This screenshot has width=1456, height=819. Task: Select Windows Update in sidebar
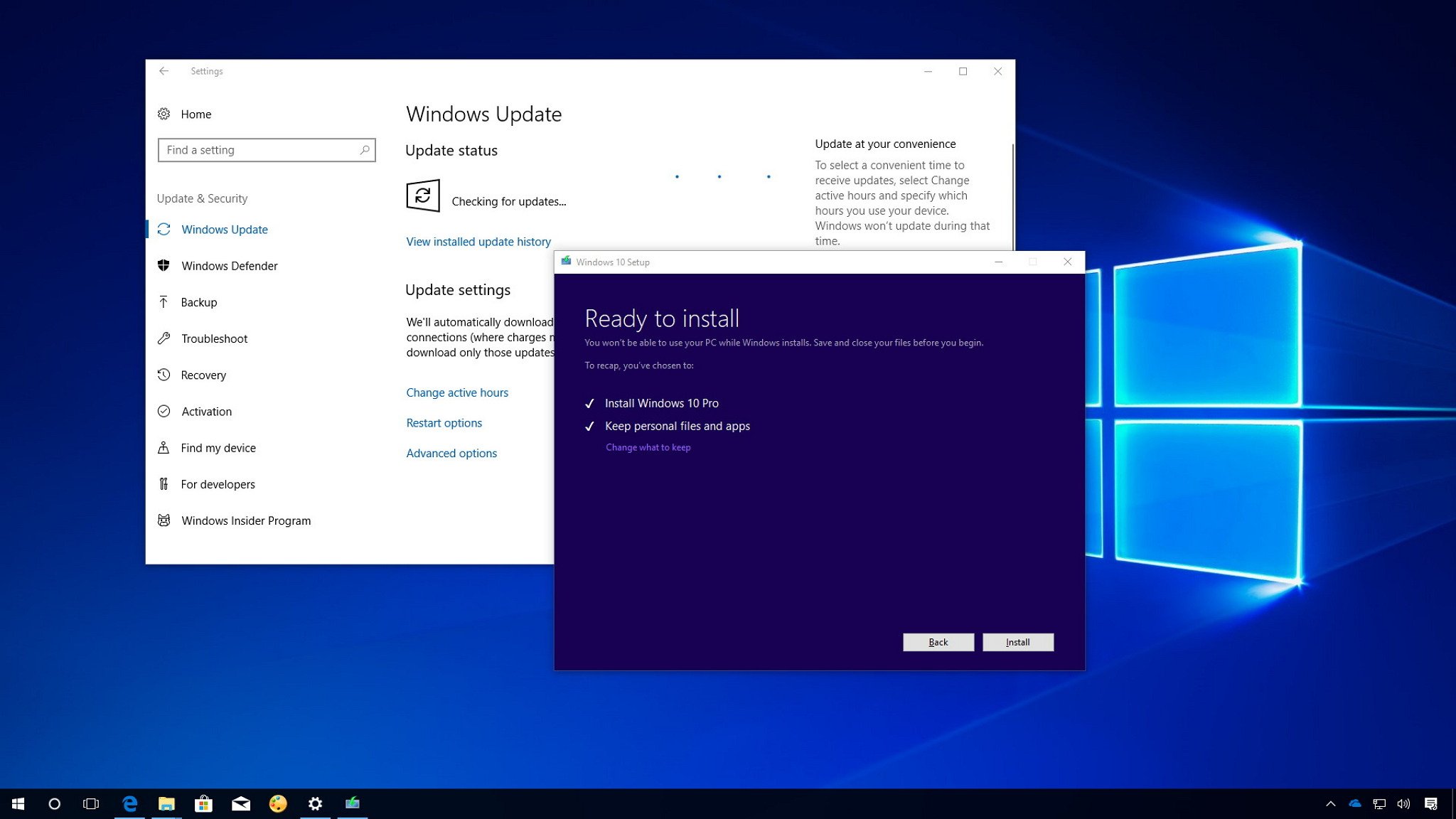(x=224, y=228)
